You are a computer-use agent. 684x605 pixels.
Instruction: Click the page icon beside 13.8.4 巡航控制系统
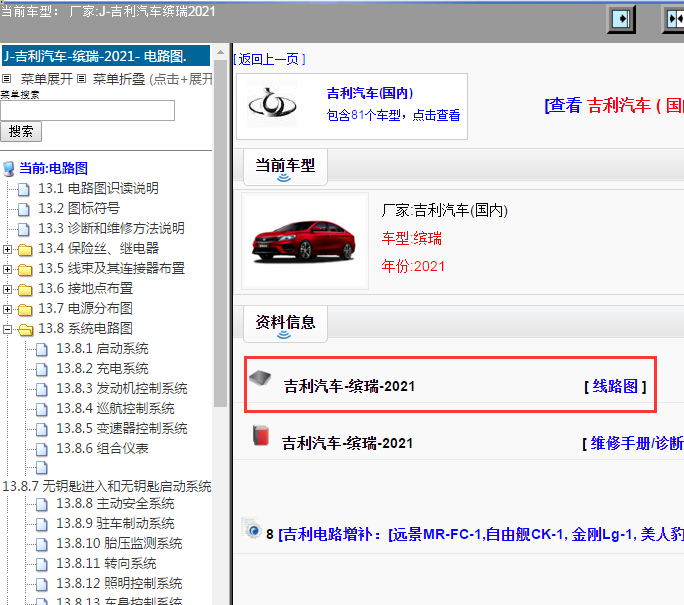(42, 410)
